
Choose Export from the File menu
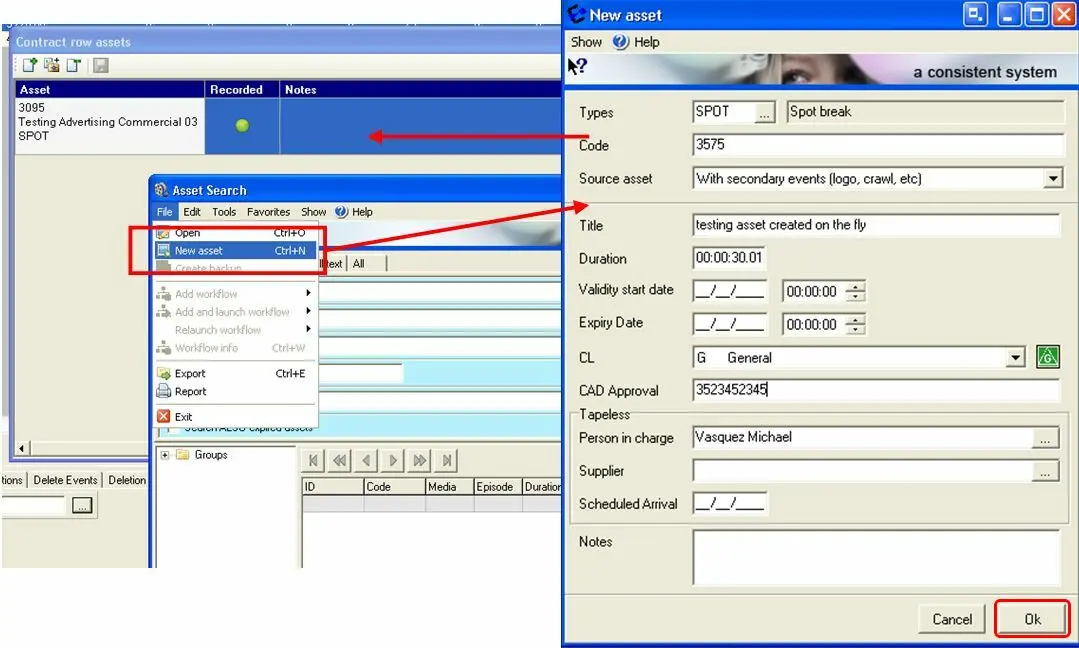pos(190,374)
